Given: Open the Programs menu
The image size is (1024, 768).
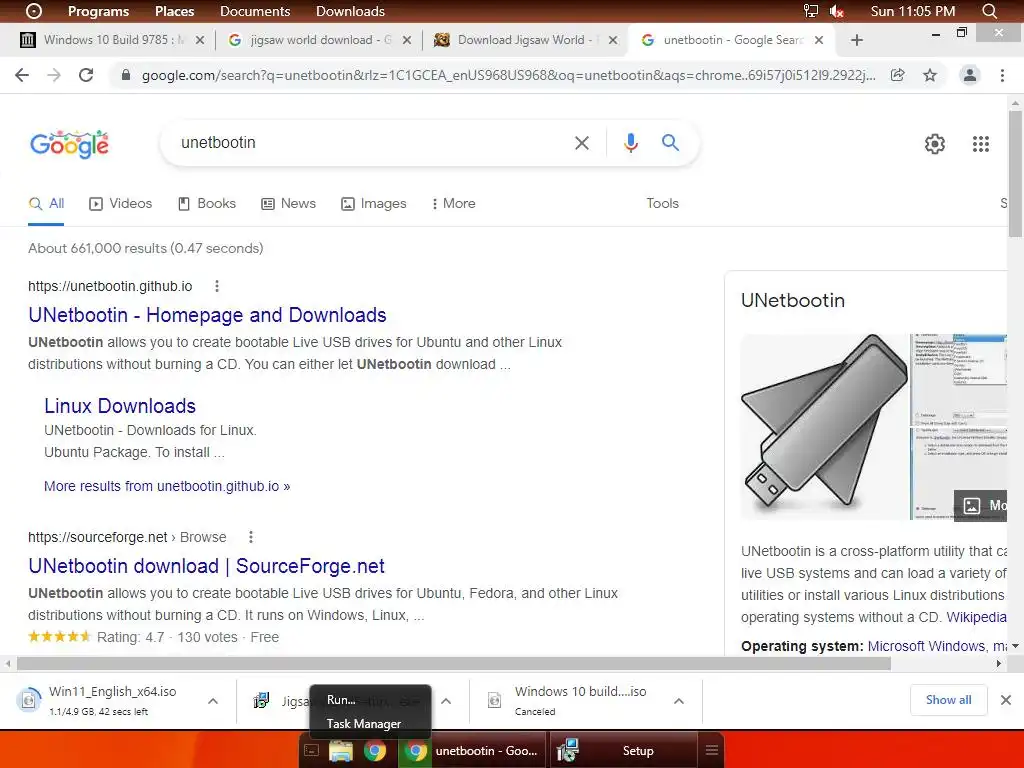Looking at the screenshot, I should click(98, 11).
